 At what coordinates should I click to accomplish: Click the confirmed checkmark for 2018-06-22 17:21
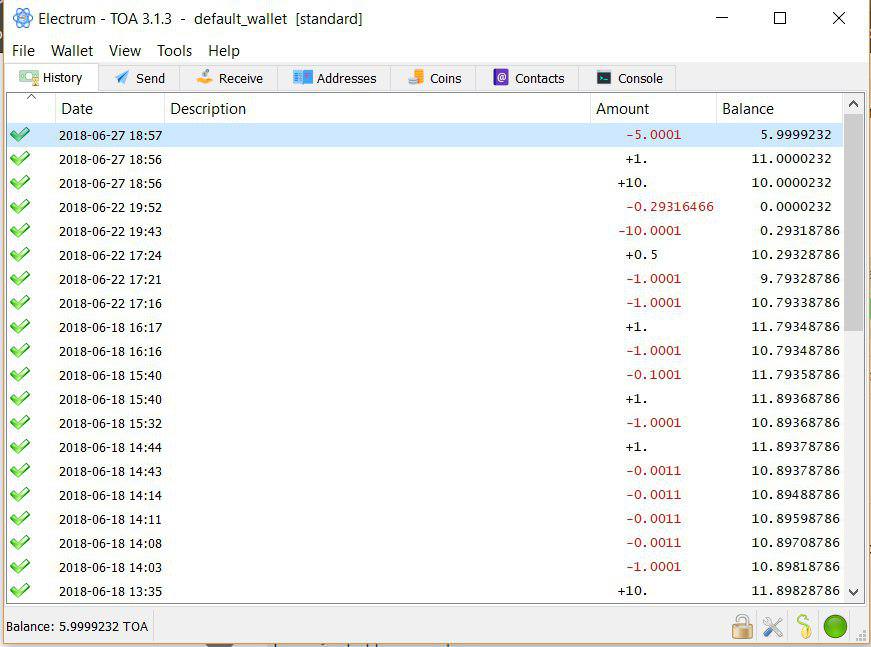(20, 278)
